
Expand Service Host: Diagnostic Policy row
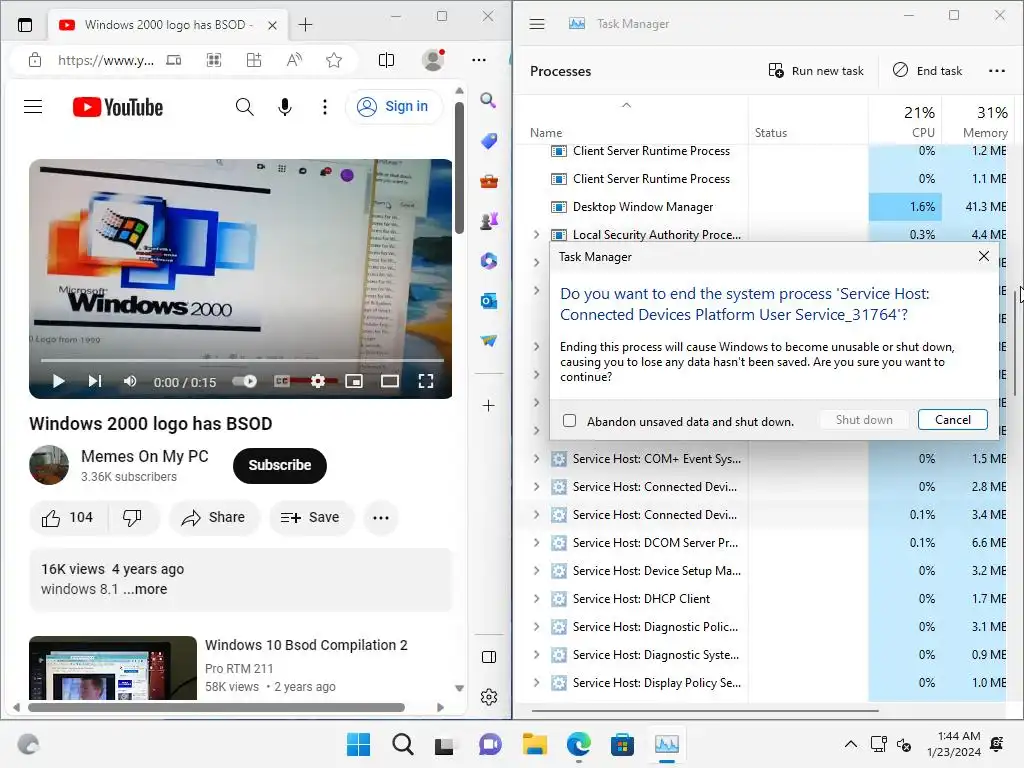pos(536,627)
